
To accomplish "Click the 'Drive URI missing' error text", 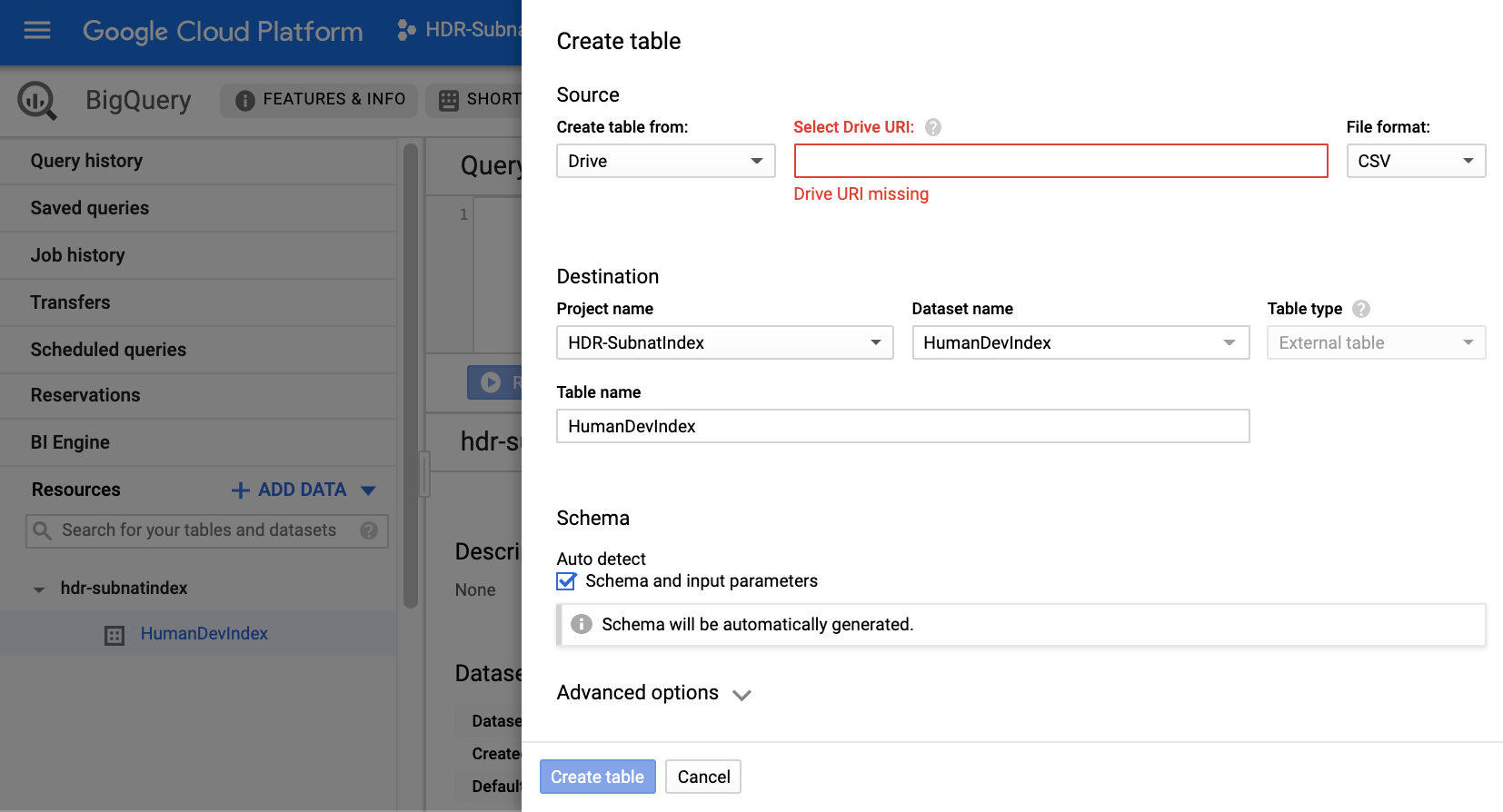I will [861, 194].
